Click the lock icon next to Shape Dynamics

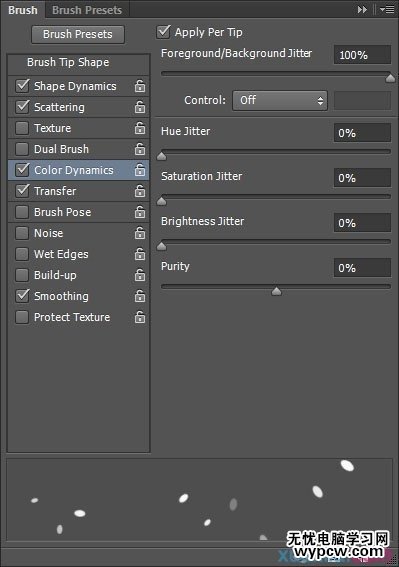140,86
